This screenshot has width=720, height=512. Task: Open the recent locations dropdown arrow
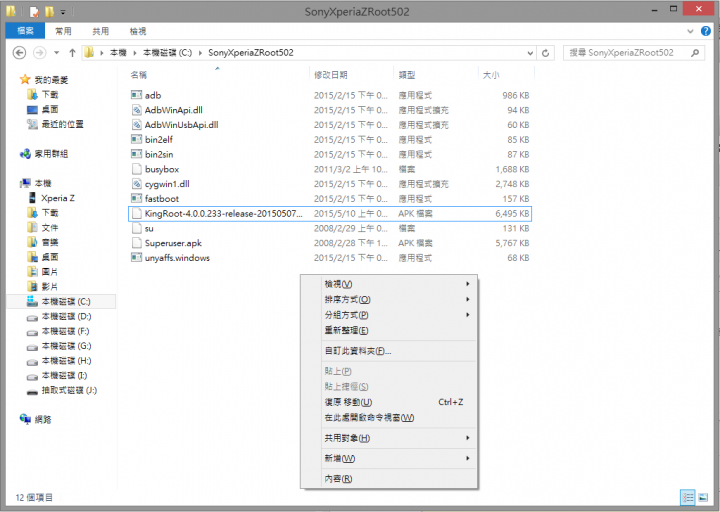(x=56, y=53)
